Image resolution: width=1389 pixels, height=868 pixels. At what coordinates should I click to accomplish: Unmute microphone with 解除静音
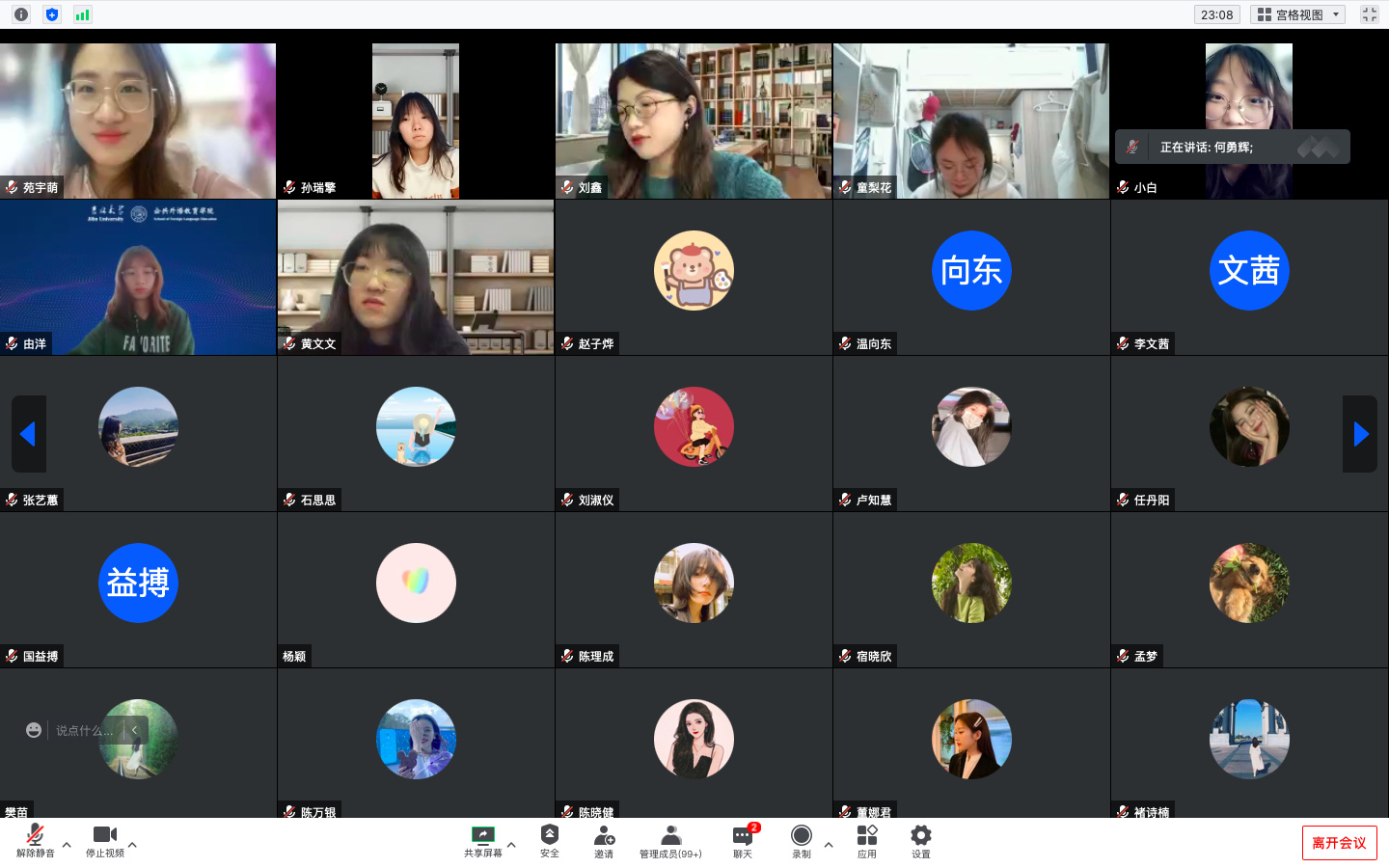pyautogui.click(x=36, y=840)
